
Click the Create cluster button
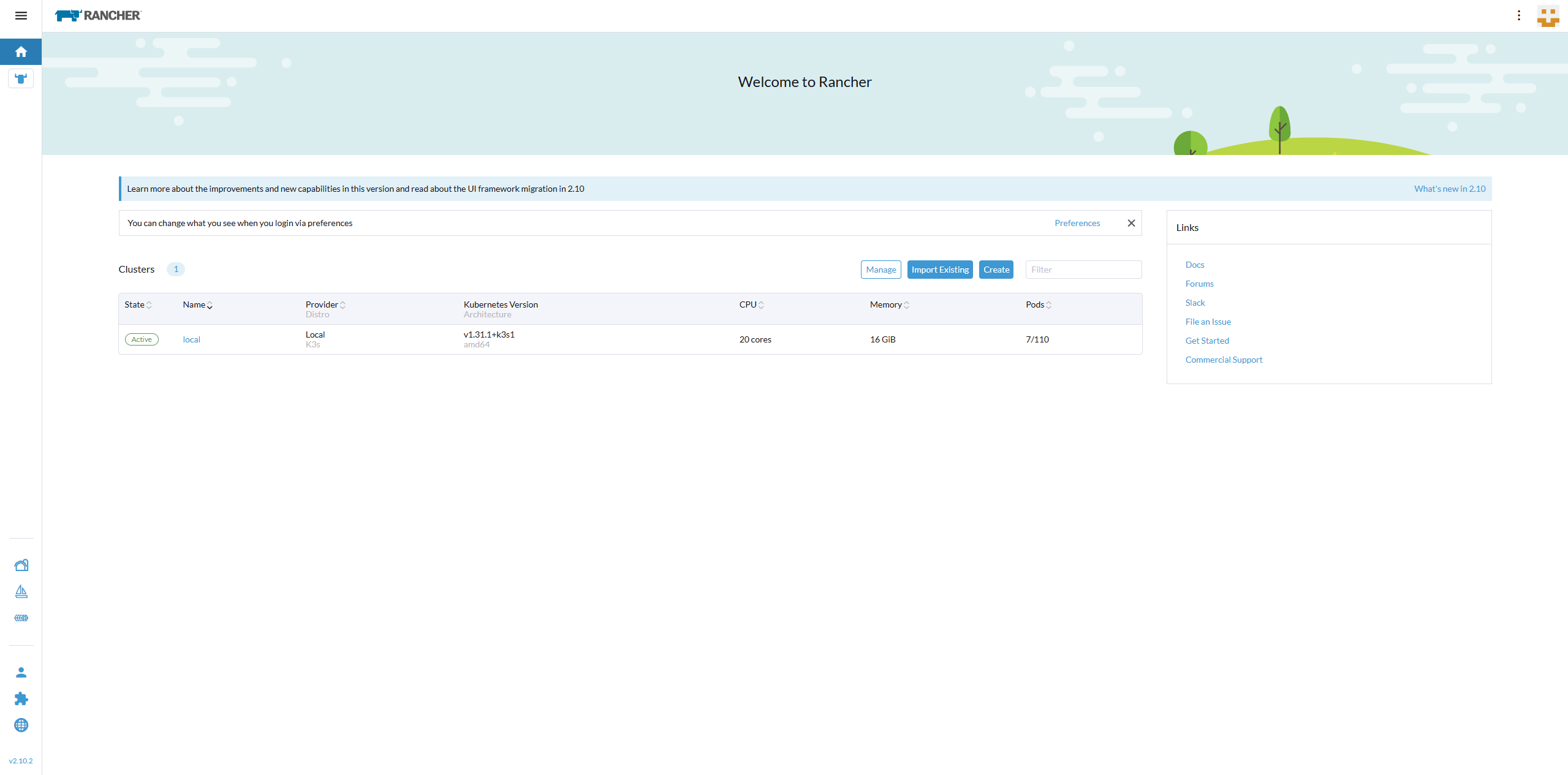996,270
